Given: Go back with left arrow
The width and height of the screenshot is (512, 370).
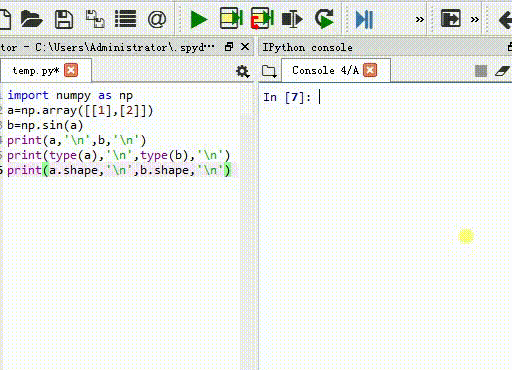Looking at the screenshot, I should coord(505,20).
